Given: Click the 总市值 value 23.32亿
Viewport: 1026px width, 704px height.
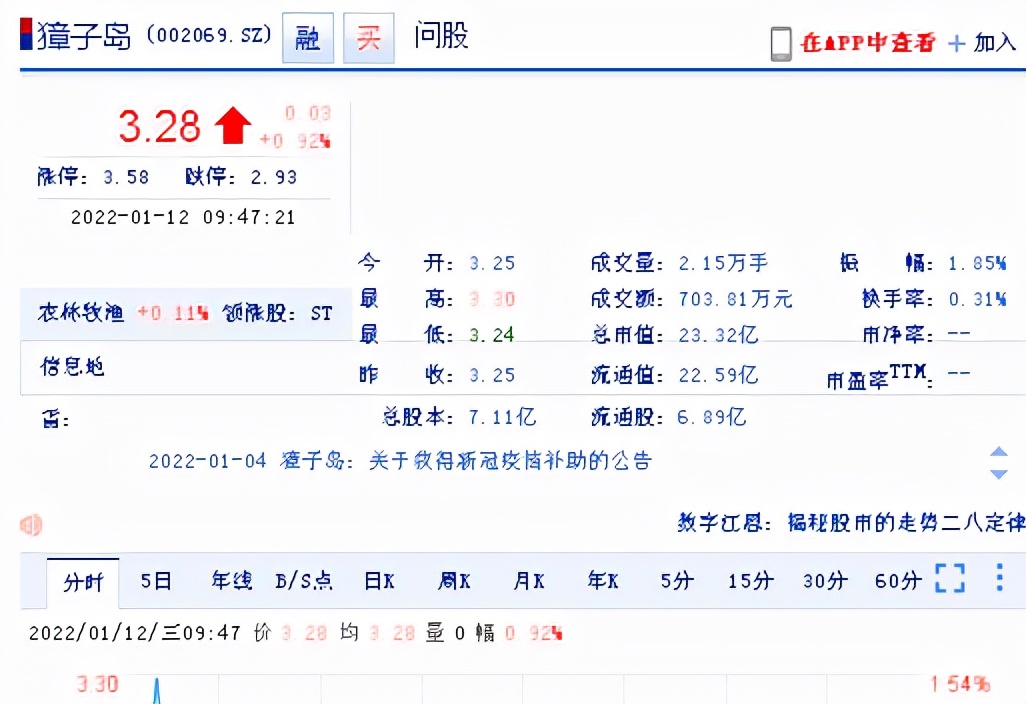Looking at the screenshot, I should tap(718, 335).
